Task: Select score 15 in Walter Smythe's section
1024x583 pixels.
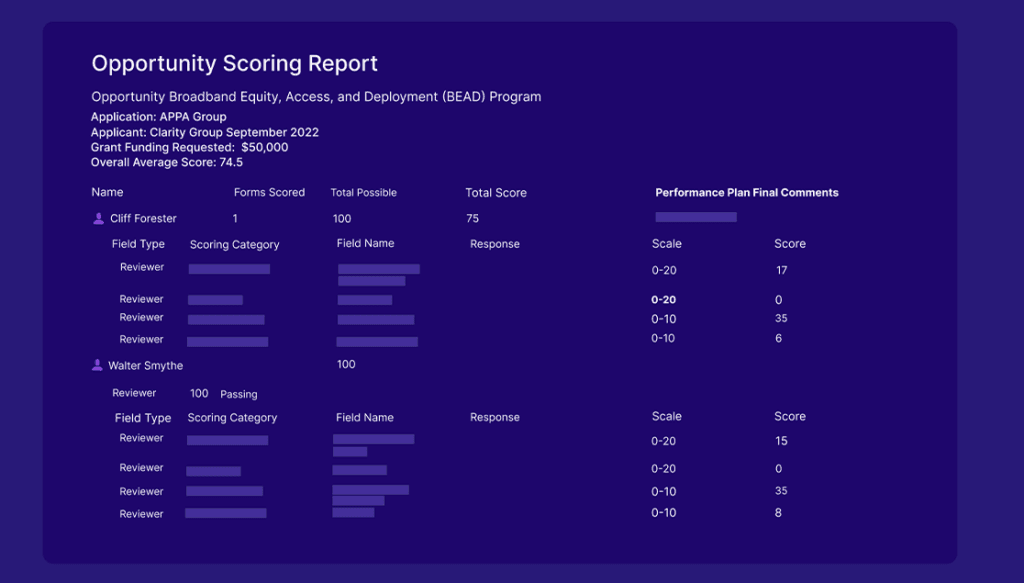Action: pyautogui.click(x=781, y=441)
